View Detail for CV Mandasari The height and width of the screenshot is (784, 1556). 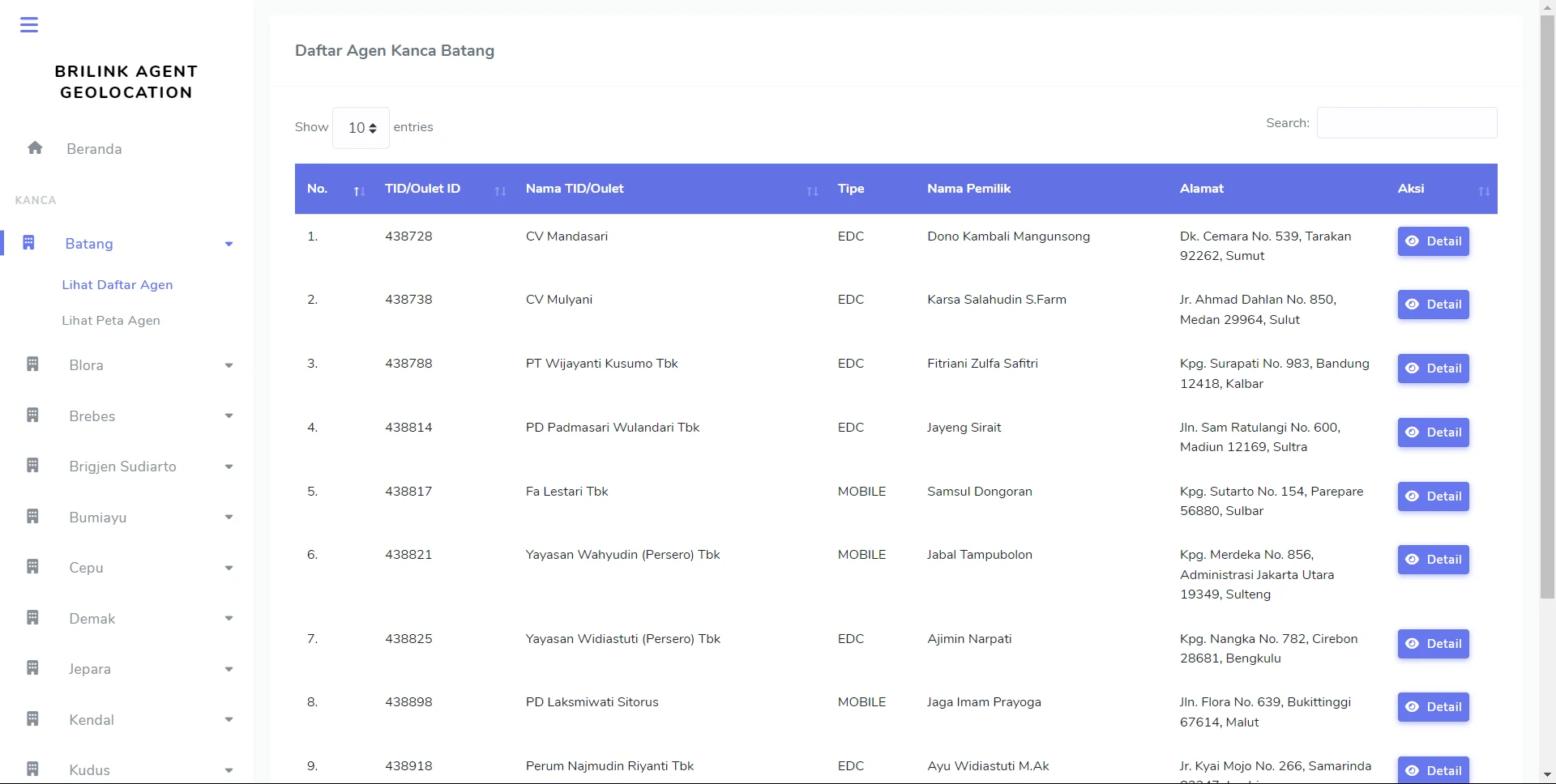pyautogui.click(x=1433, y=241)
